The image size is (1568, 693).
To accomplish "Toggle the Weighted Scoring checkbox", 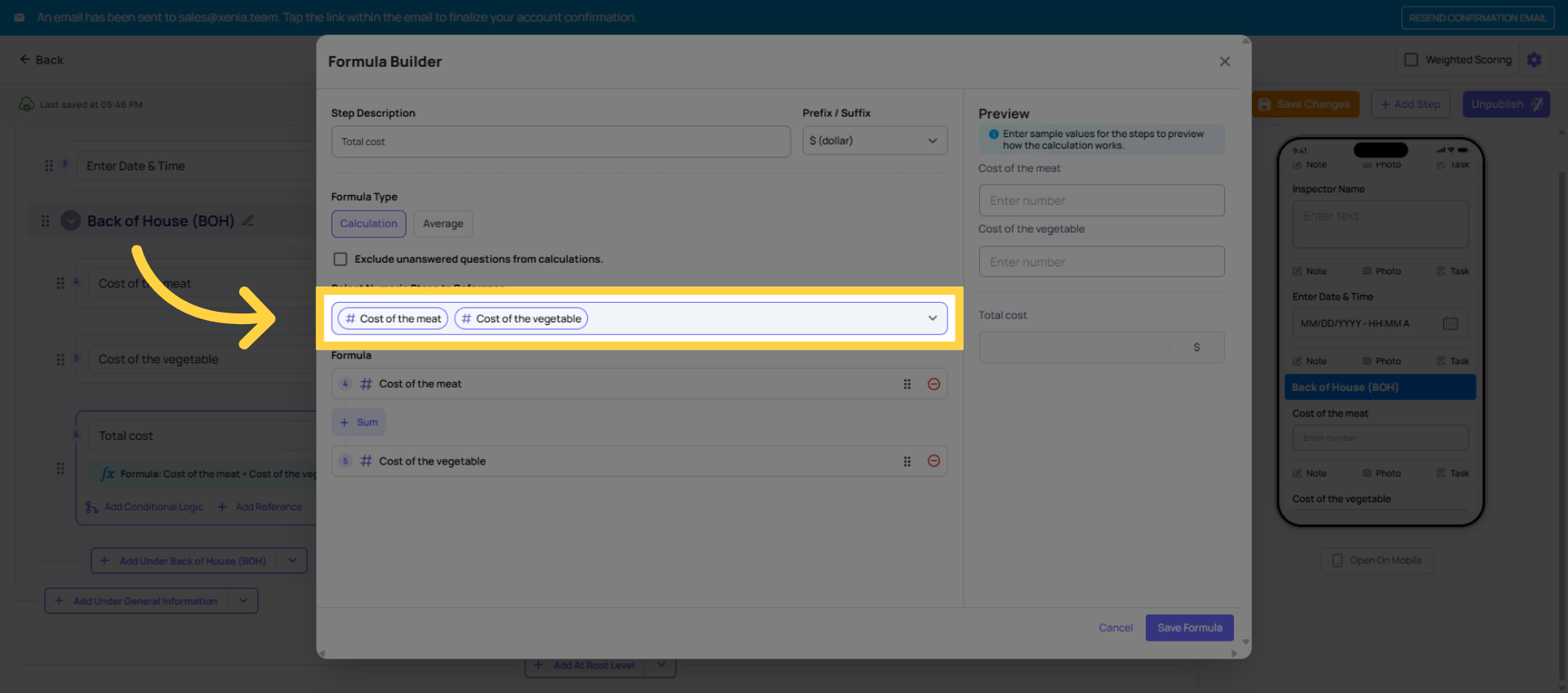I will [1411, 60].
